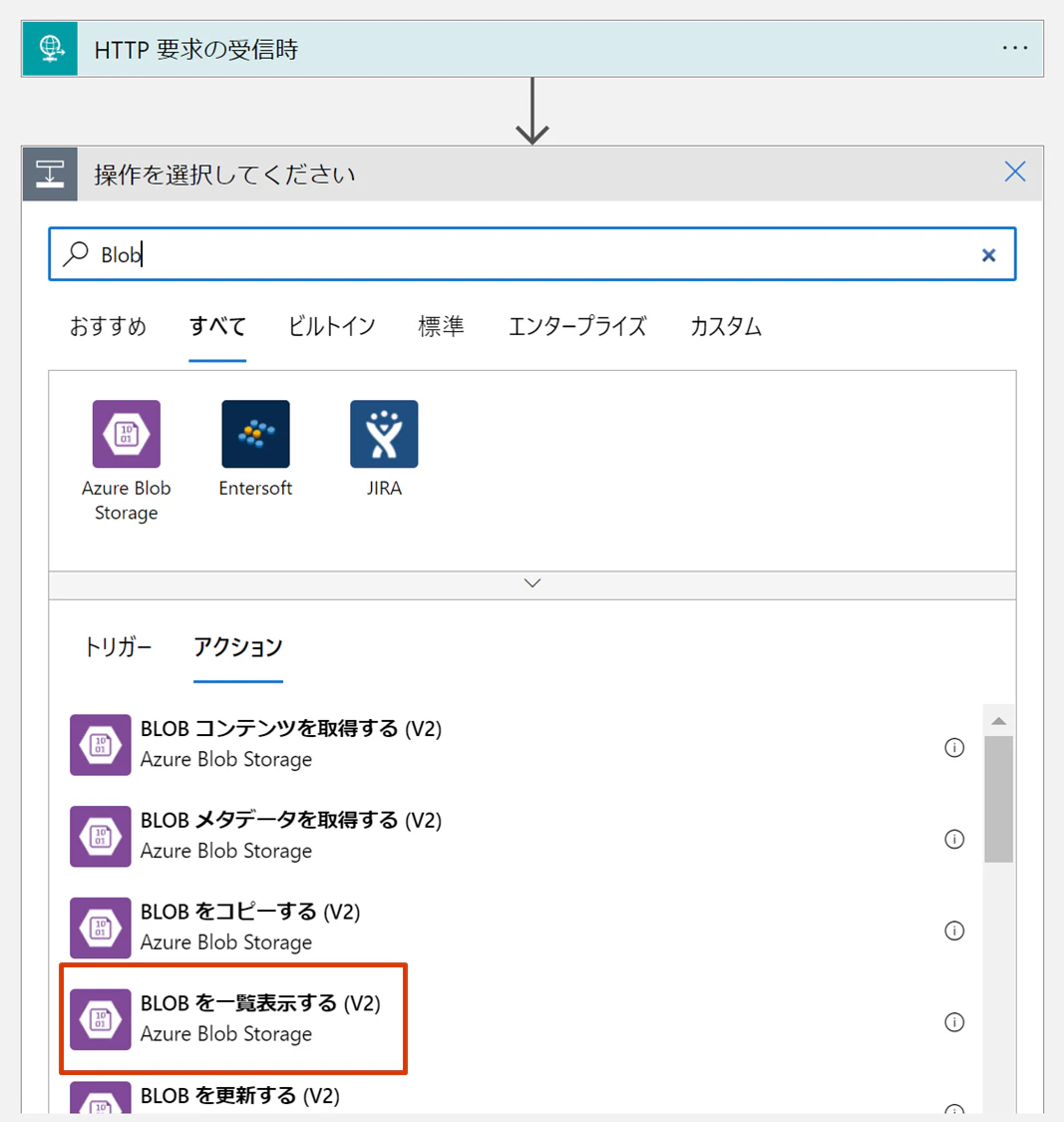Switch to the ビルトイン tab
The image size is (1064, 1122).
click(332, 326)
